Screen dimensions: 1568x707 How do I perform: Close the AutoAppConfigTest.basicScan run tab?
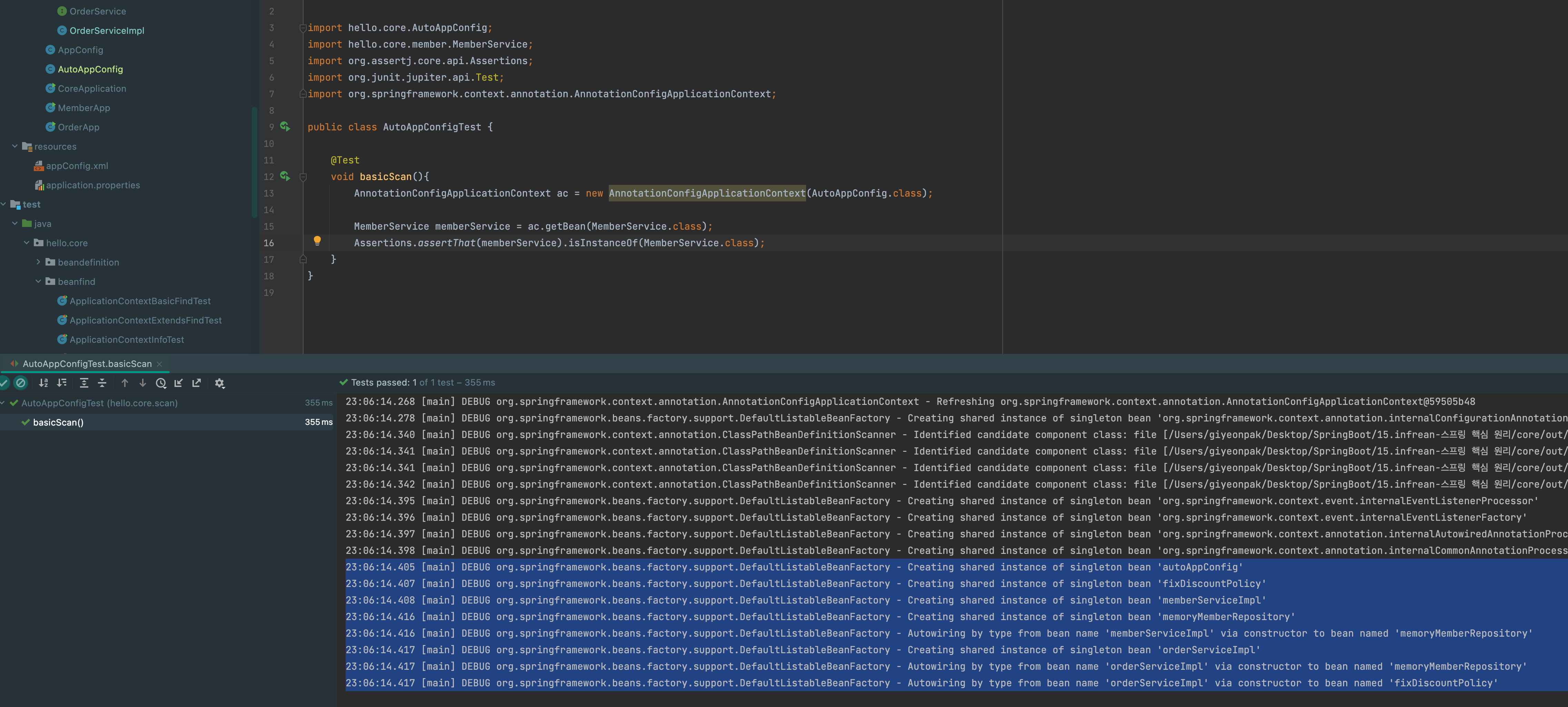(159, 364)
